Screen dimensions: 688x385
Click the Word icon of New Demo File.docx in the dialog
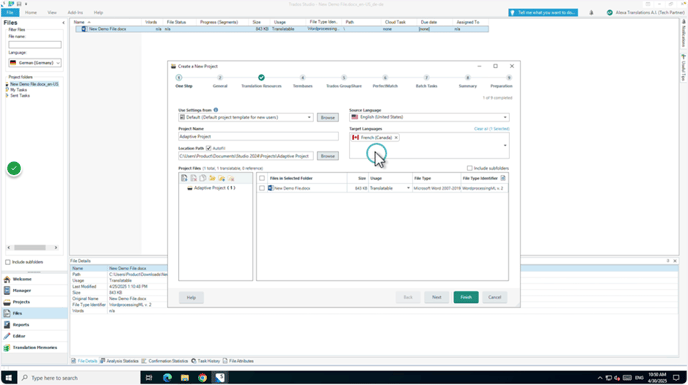pyautogui.click(x=270, y=188)
